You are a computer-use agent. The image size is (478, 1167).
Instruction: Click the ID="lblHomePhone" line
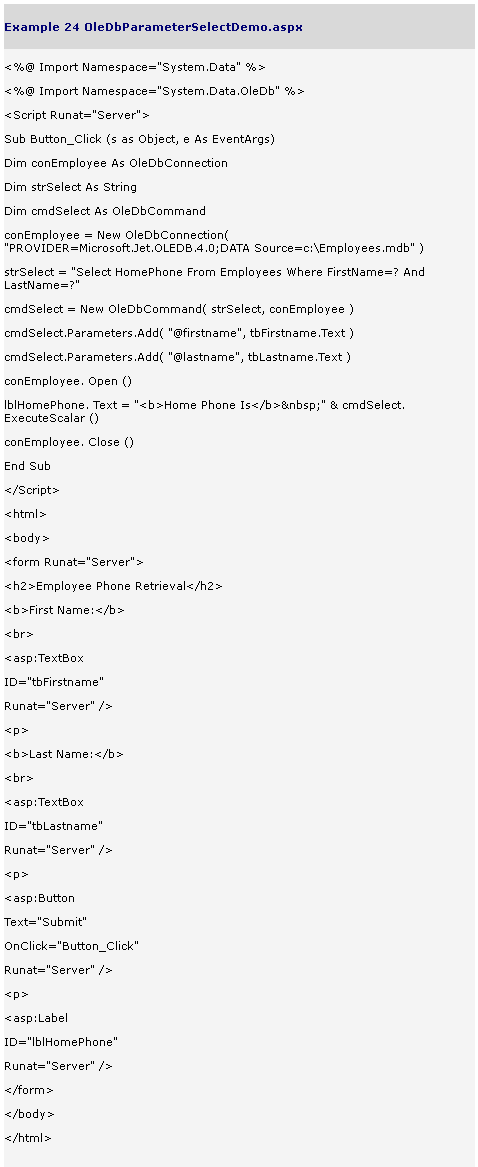[61, 1042]
